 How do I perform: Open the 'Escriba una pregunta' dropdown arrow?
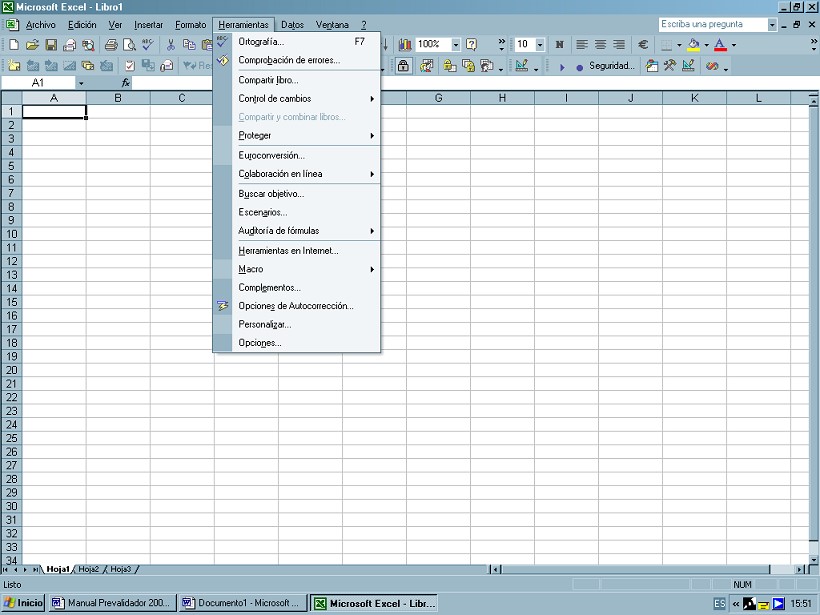(x=772, y=25)
